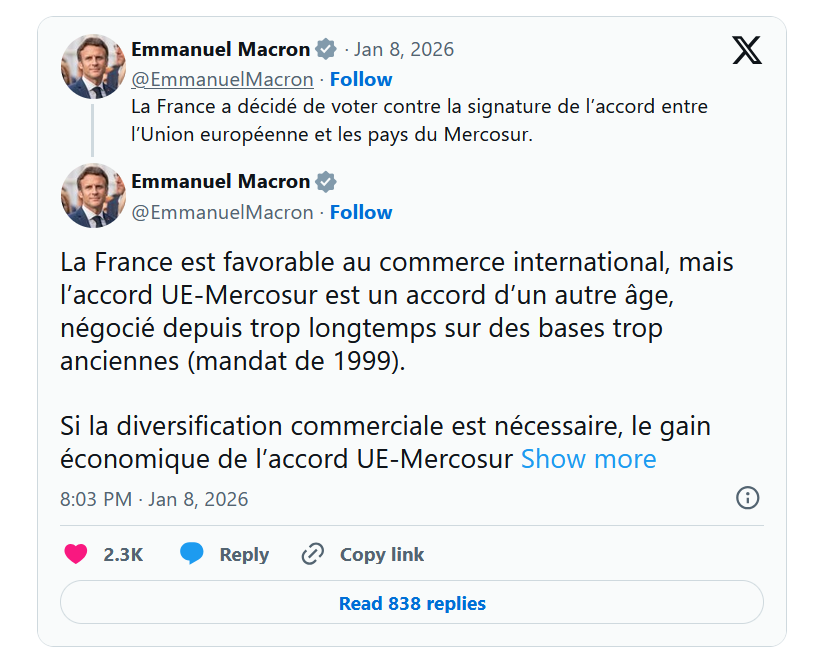Click the second verified badge icon
Screen dimensions: 826x653
(x=326, y=182)
